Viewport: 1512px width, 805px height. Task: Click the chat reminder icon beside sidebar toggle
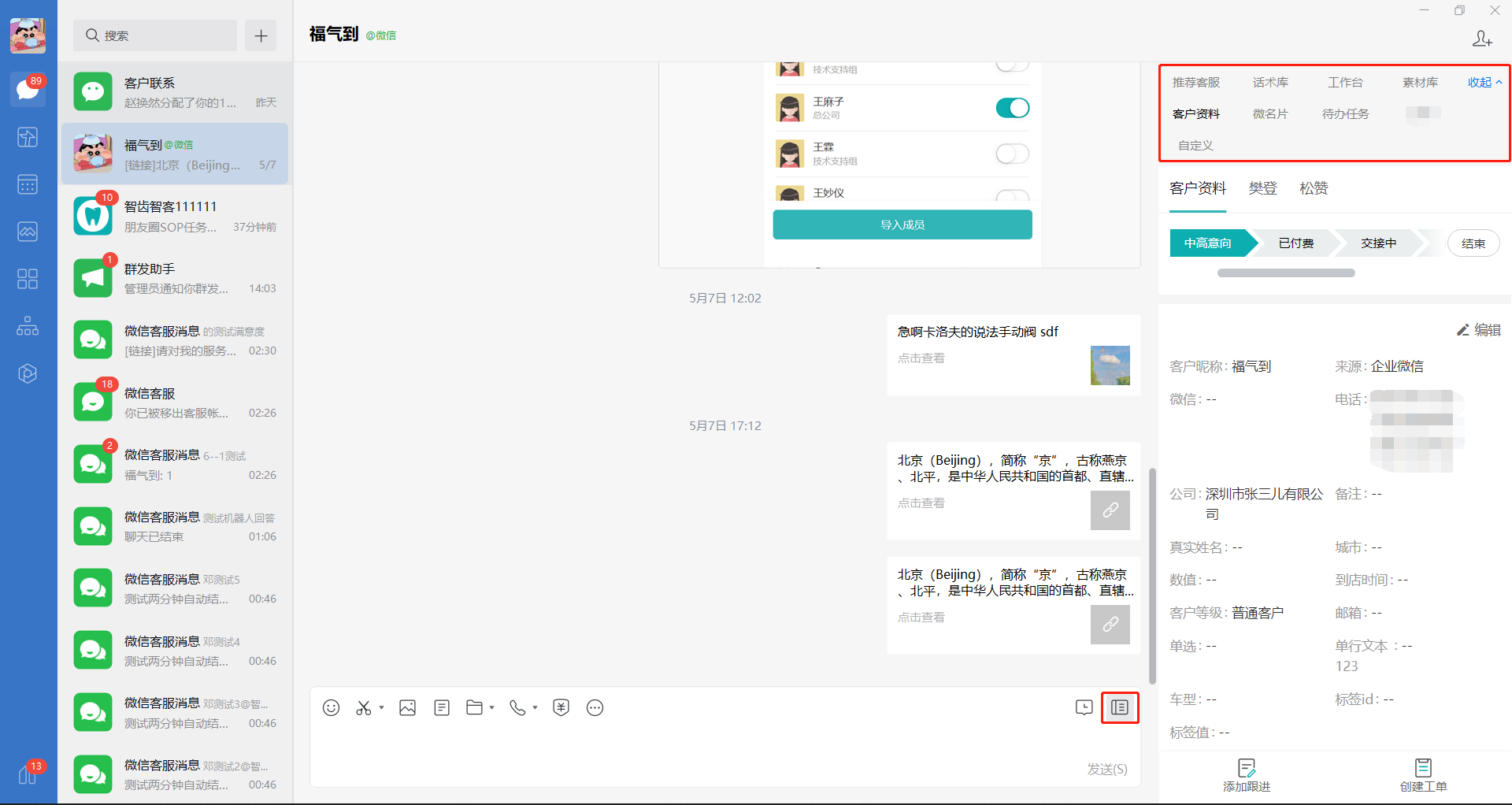tap(1084, 707)
